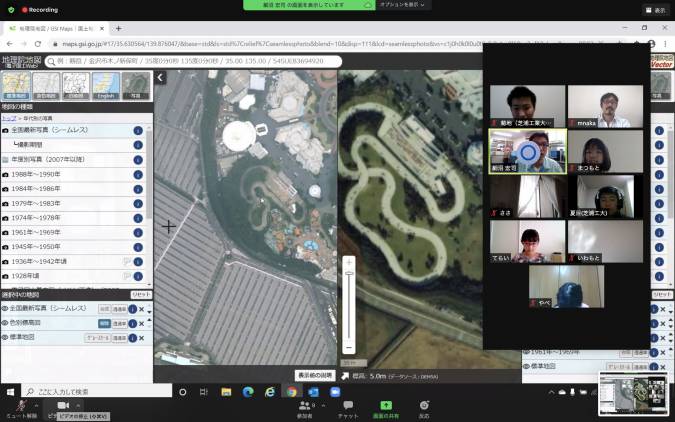
Task: Open transparency setting for 色別標高図 layer
Action: [119, 323]
